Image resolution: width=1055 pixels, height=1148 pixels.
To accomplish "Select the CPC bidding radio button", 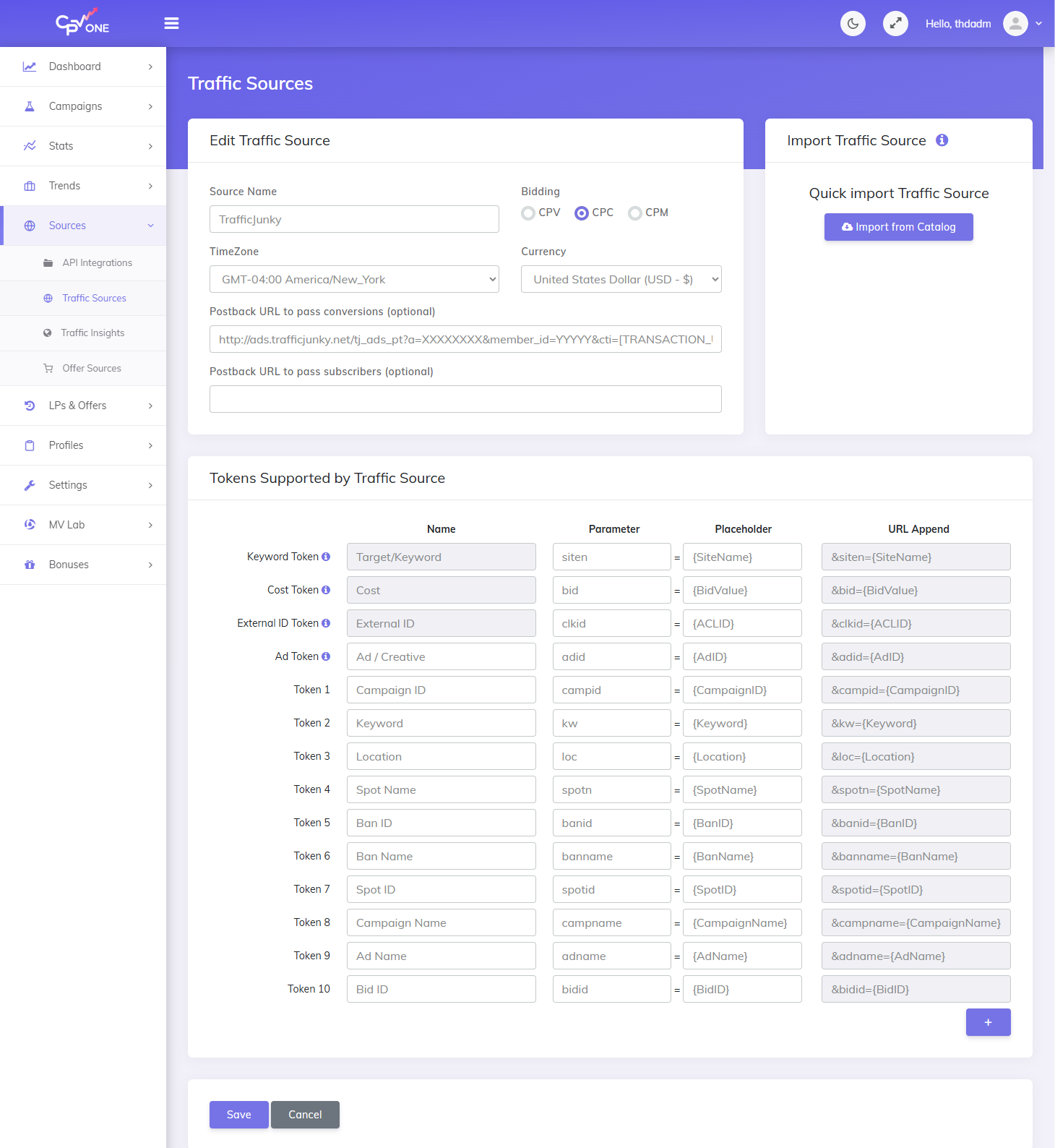I will 582,213.
